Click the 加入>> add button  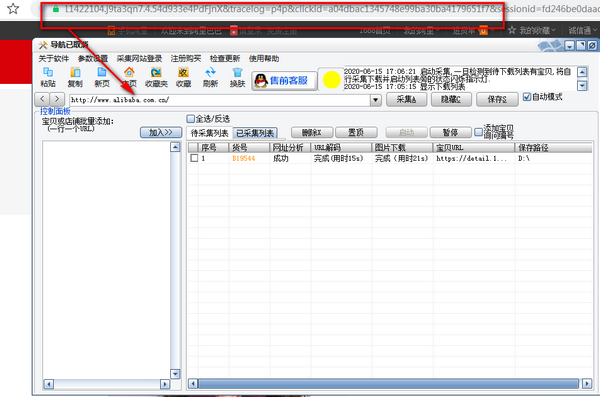click(x=161, y=132)
